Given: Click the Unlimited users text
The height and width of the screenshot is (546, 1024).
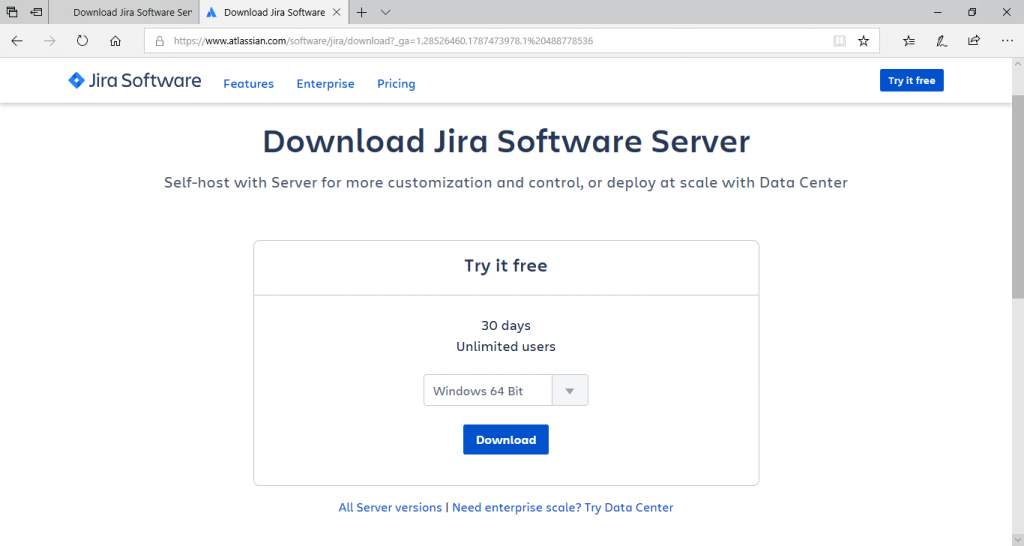Looking at the screenshot, I should point(505,346).
